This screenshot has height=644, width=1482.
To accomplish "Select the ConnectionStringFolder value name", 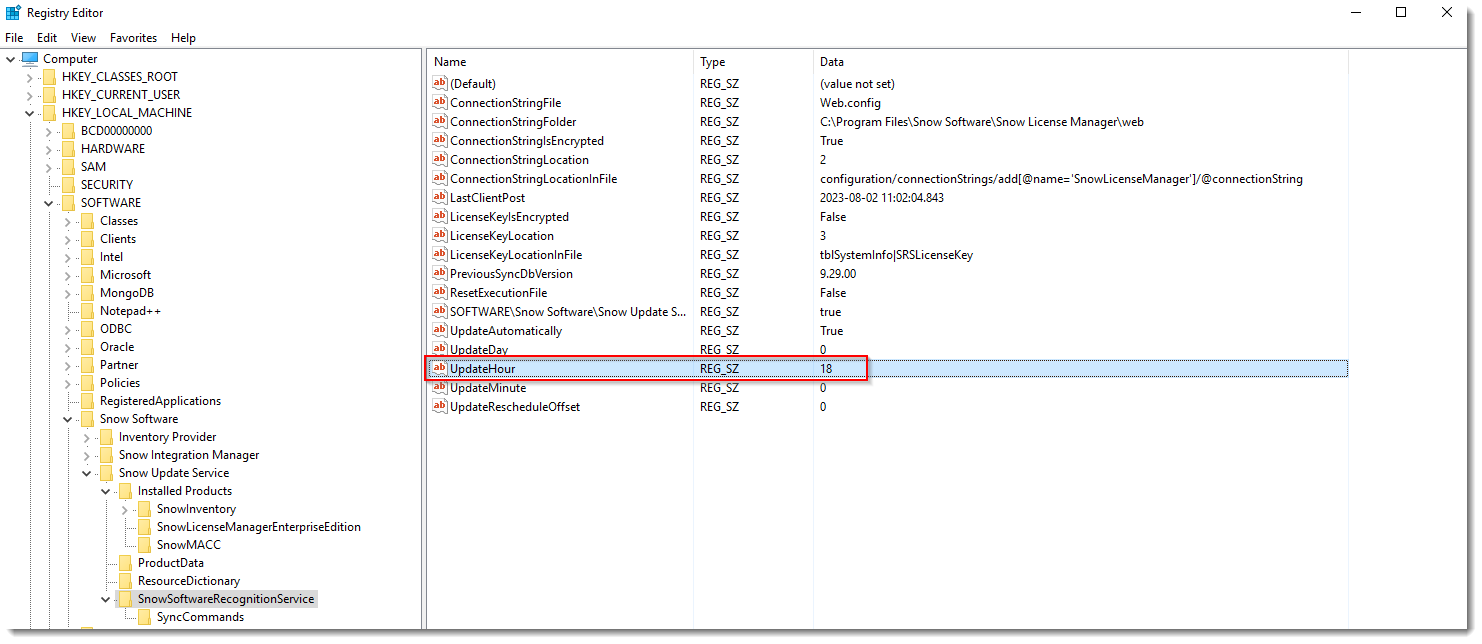I will (513, 122).
